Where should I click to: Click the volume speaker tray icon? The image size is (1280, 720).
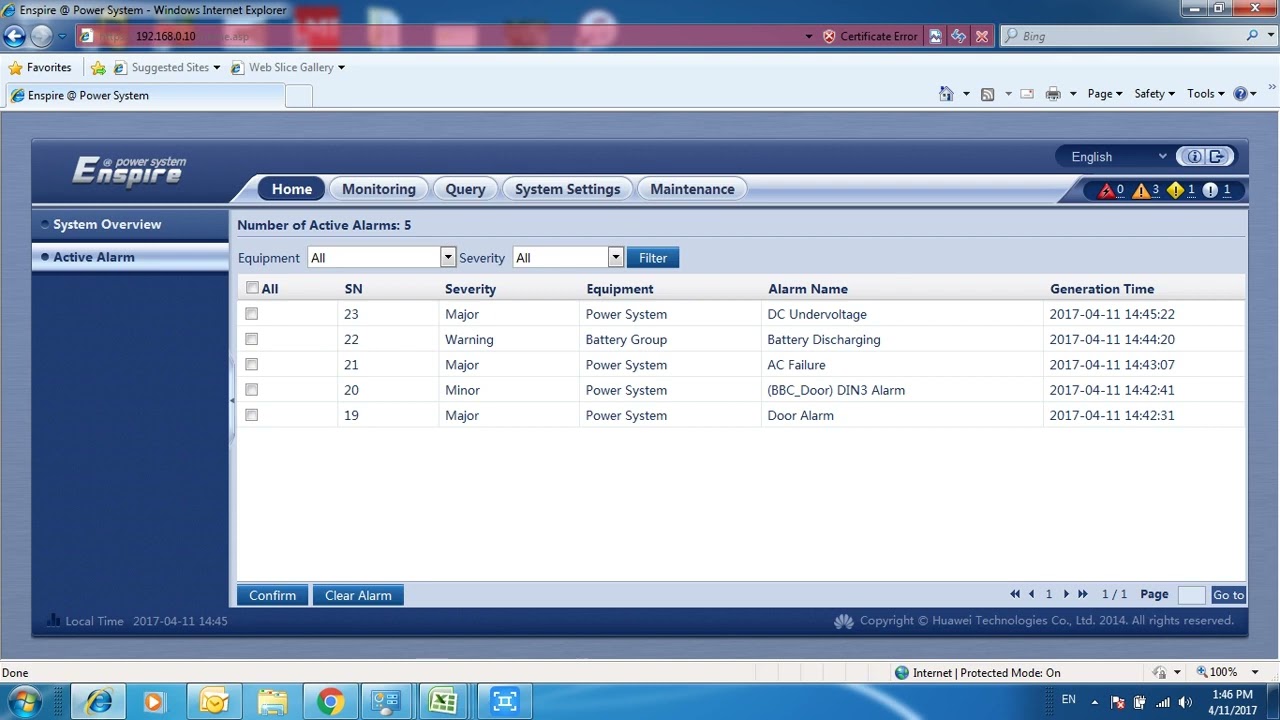[1185, 702]
